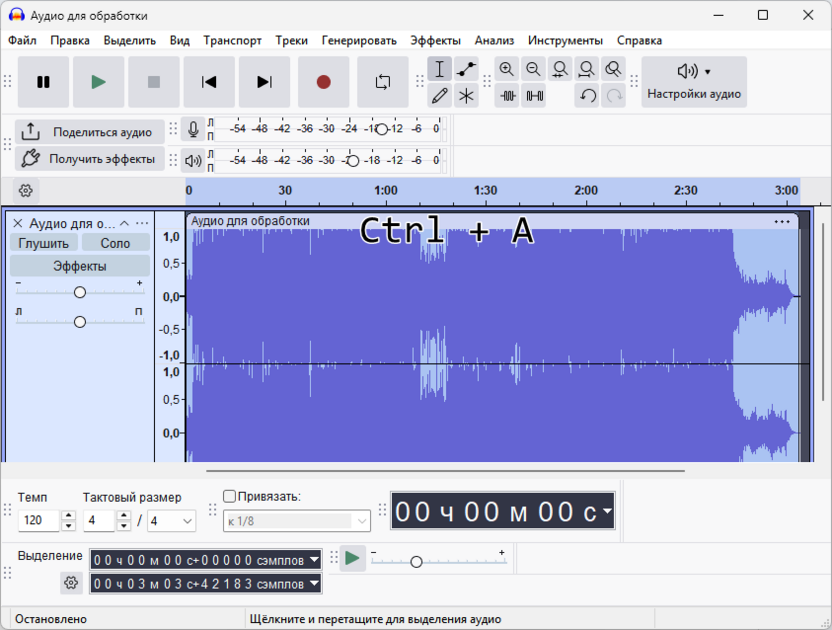Click the microphone record meter icon
The width and height of the screenshot is (832, 630).
point(193,129)
